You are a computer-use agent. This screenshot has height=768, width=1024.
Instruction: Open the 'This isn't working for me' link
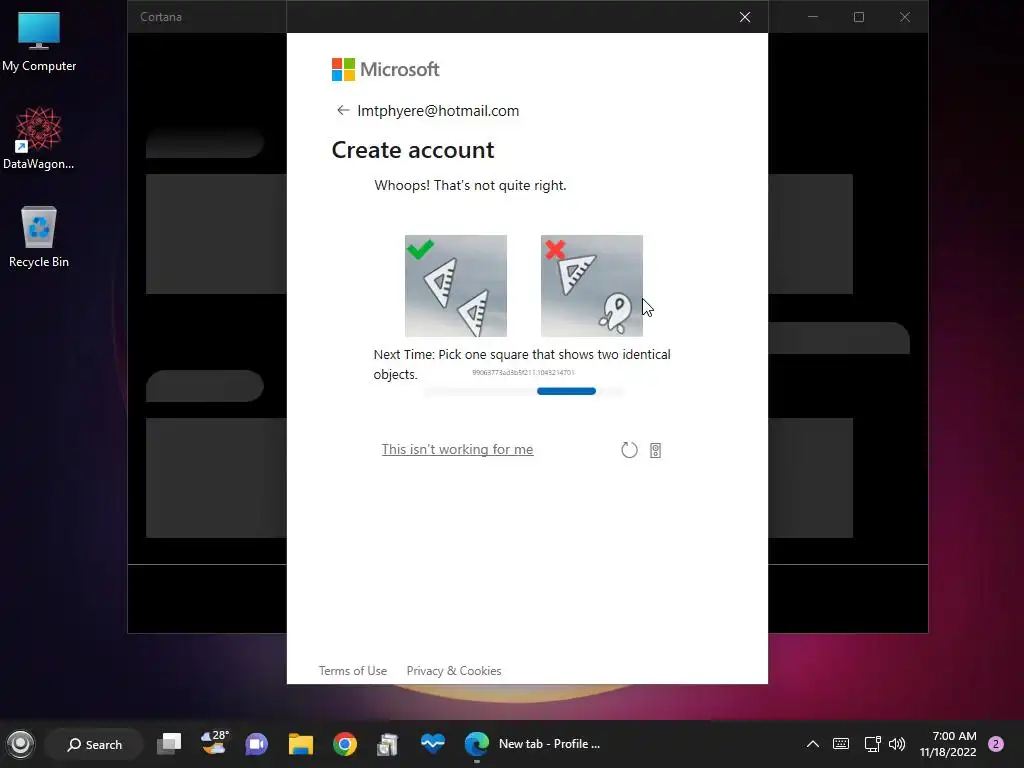click(x=457, y=449)
